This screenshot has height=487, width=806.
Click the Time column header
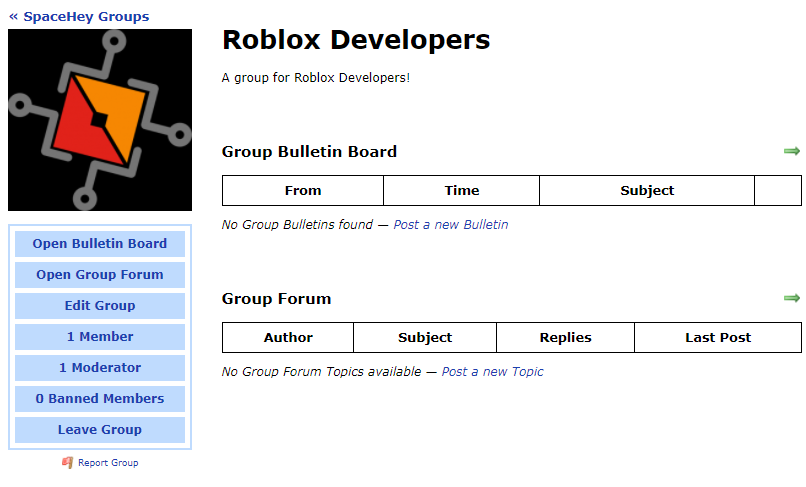(462, 191)
